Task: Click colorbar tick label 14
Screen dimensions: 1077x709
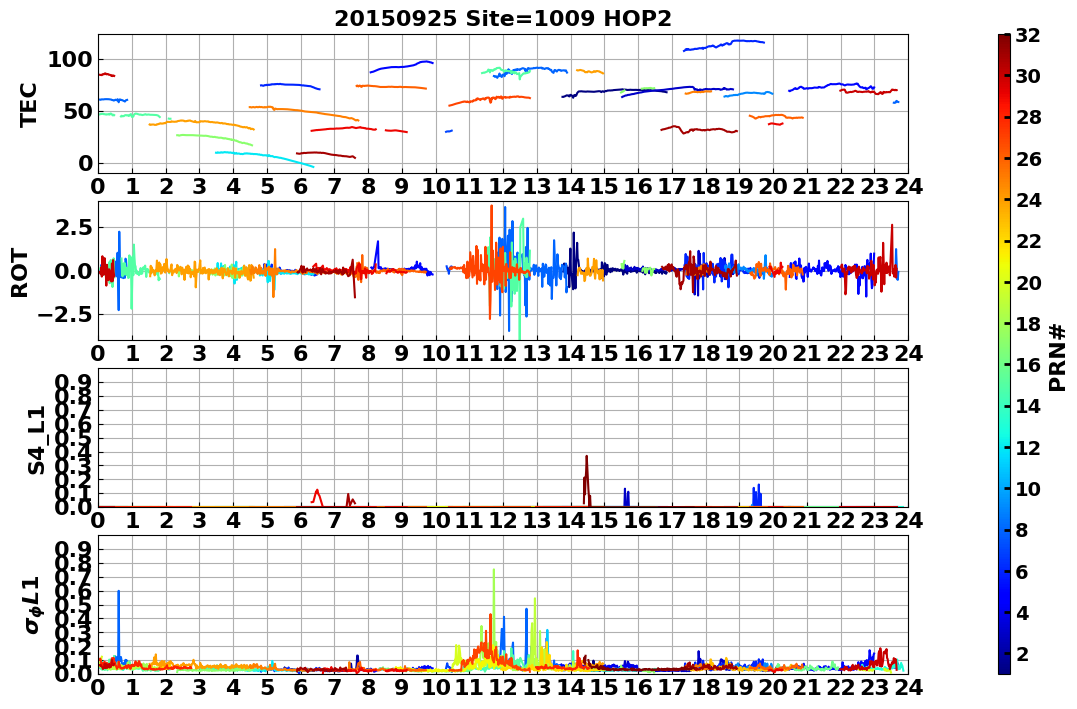Action: coord(1028,406)
